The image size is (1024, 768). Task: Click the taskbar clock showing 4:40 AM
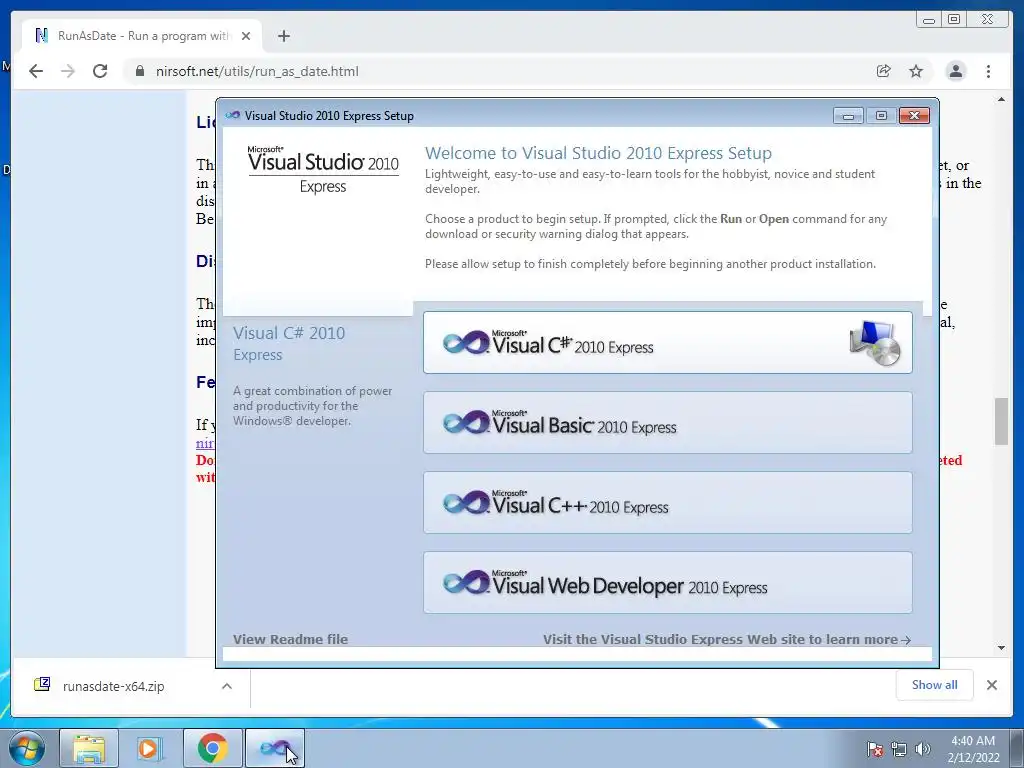(973, 749)
